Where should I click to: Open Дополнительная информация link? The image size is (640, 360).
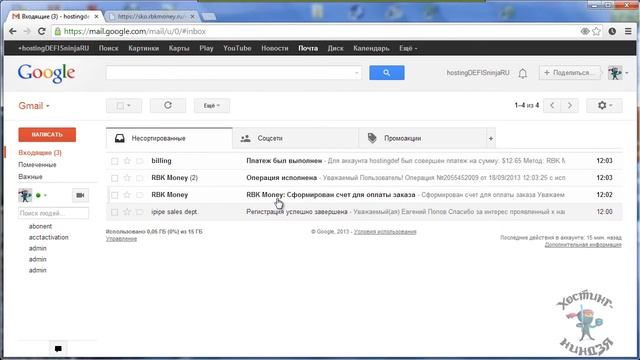(583, 245)
